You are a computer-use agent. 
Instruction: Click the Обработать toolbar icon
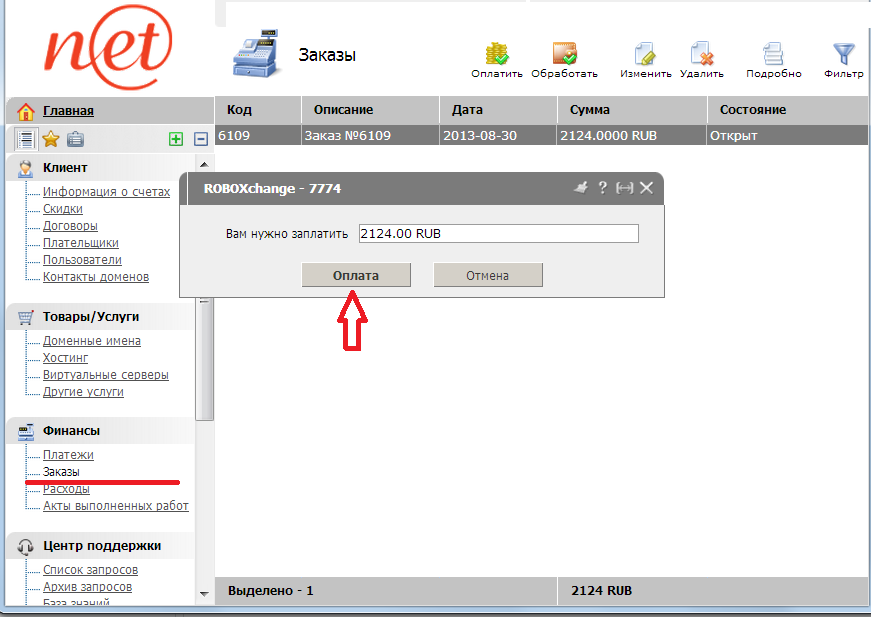564,54
